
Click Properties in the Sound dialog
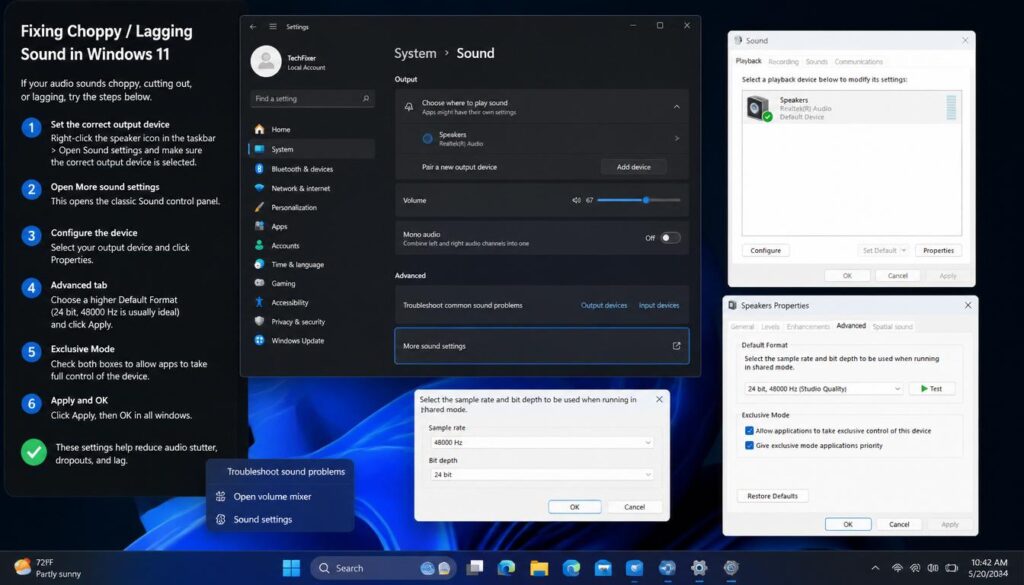click(x=938, y=251)
